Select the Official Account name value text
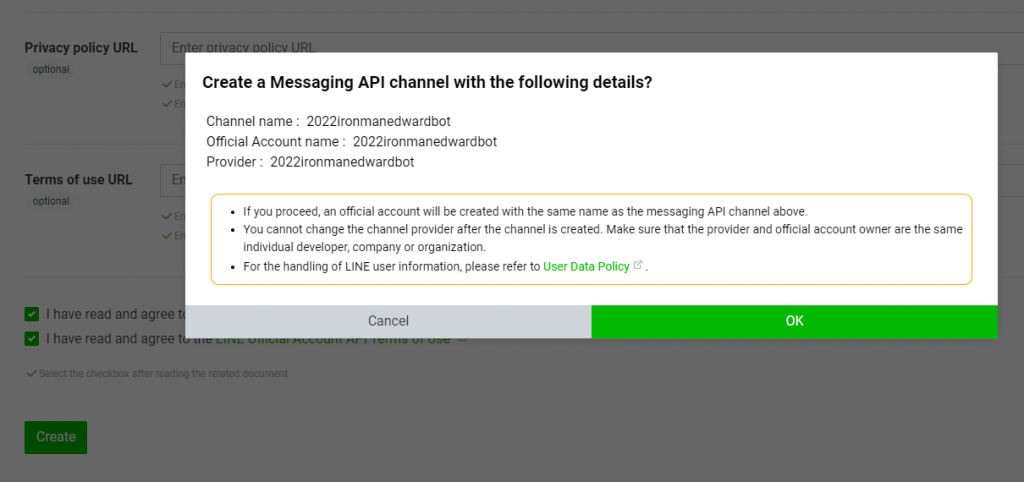The image size is (1024, 482). point(425,141)
